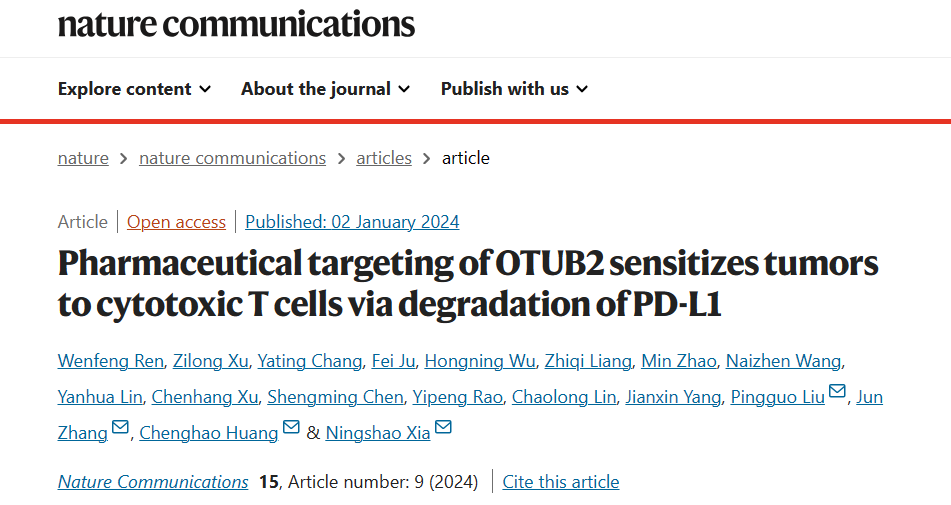This screenshot has width=951, height=505.
Task: Open the Cite this article link
Action: click(x=561, y=482)
